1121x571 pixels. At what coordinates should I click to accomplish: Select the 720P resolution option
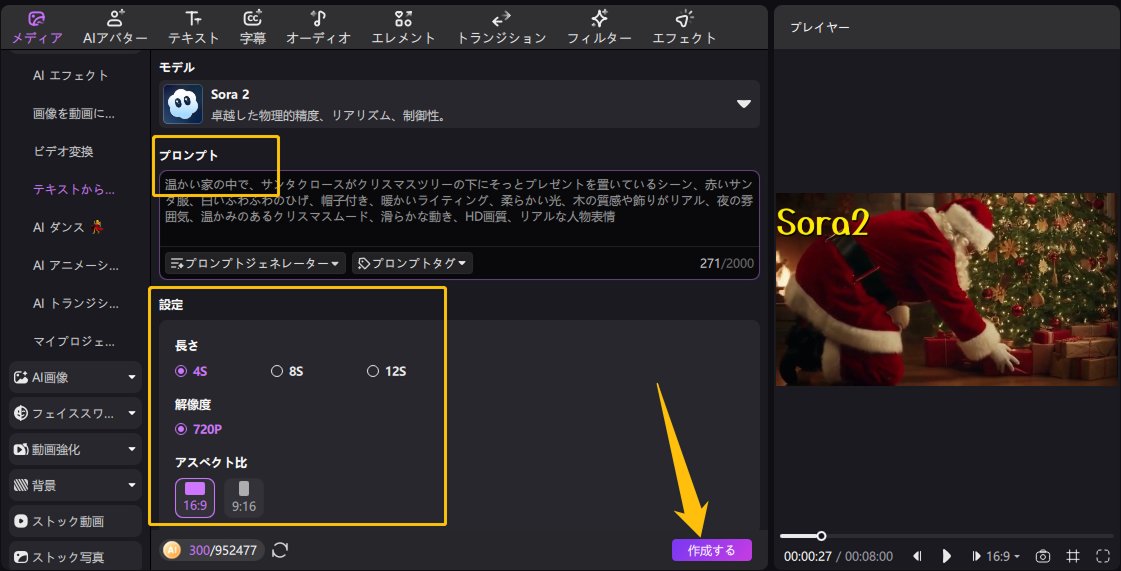198,430
